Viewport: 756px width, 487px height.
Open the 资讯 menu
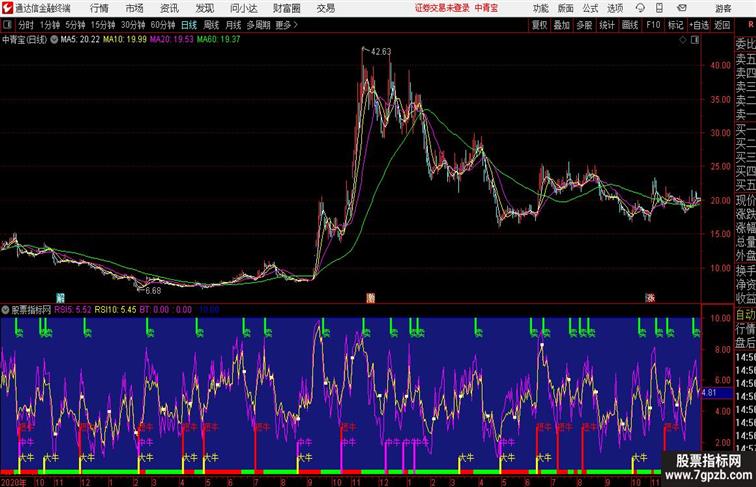169,8
